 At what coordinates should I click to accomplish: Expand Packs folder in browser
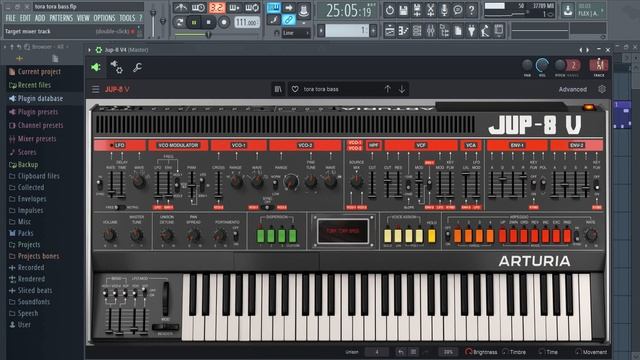coord(25,233)
